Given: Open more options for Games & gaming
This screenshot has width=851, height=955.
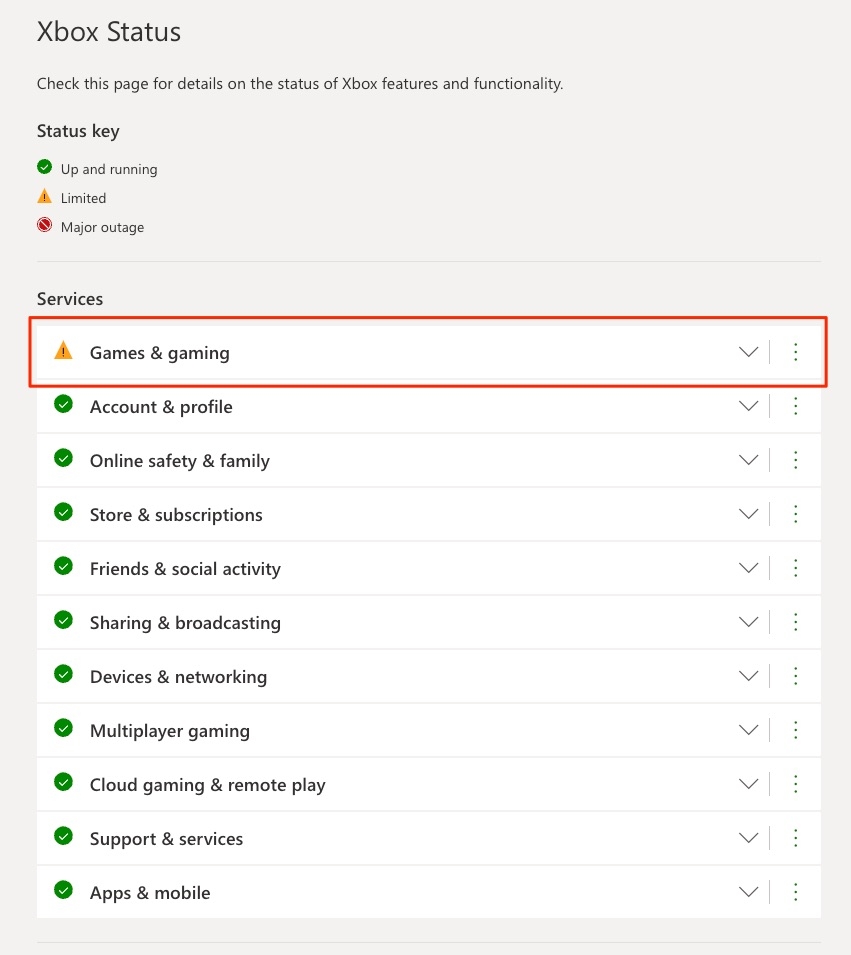Looking at the screenshot, I should (x=796, y=352).
